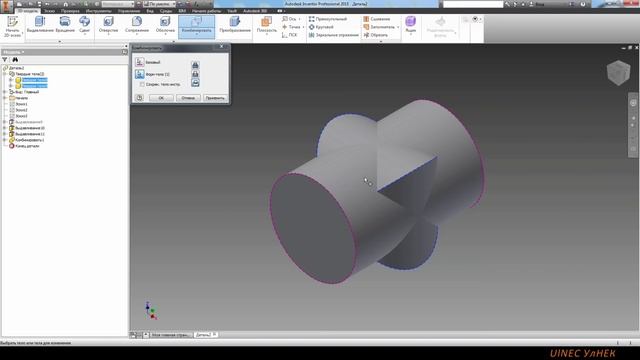Open help icon in Combine dialog
Screen dimensions: 640x360
click(140, 98)
